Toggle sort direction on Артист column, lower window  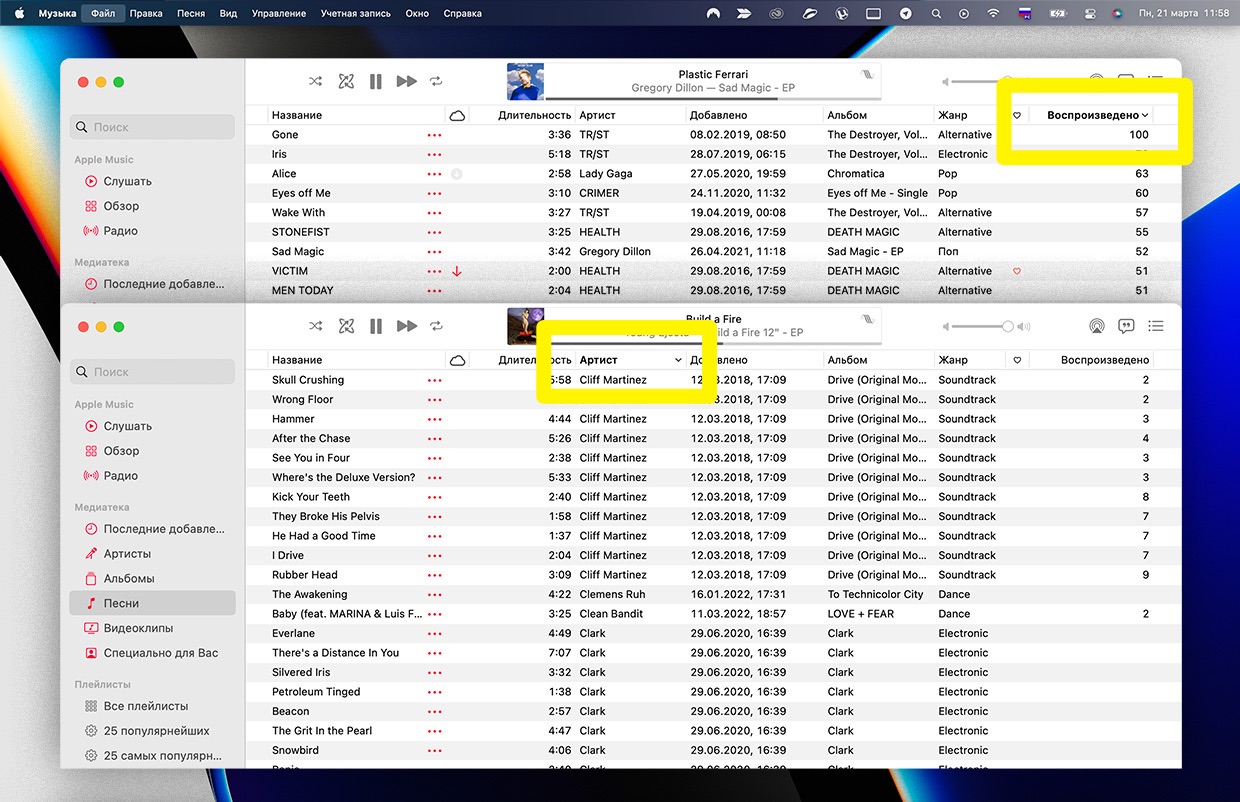click(x=632, y=360)
